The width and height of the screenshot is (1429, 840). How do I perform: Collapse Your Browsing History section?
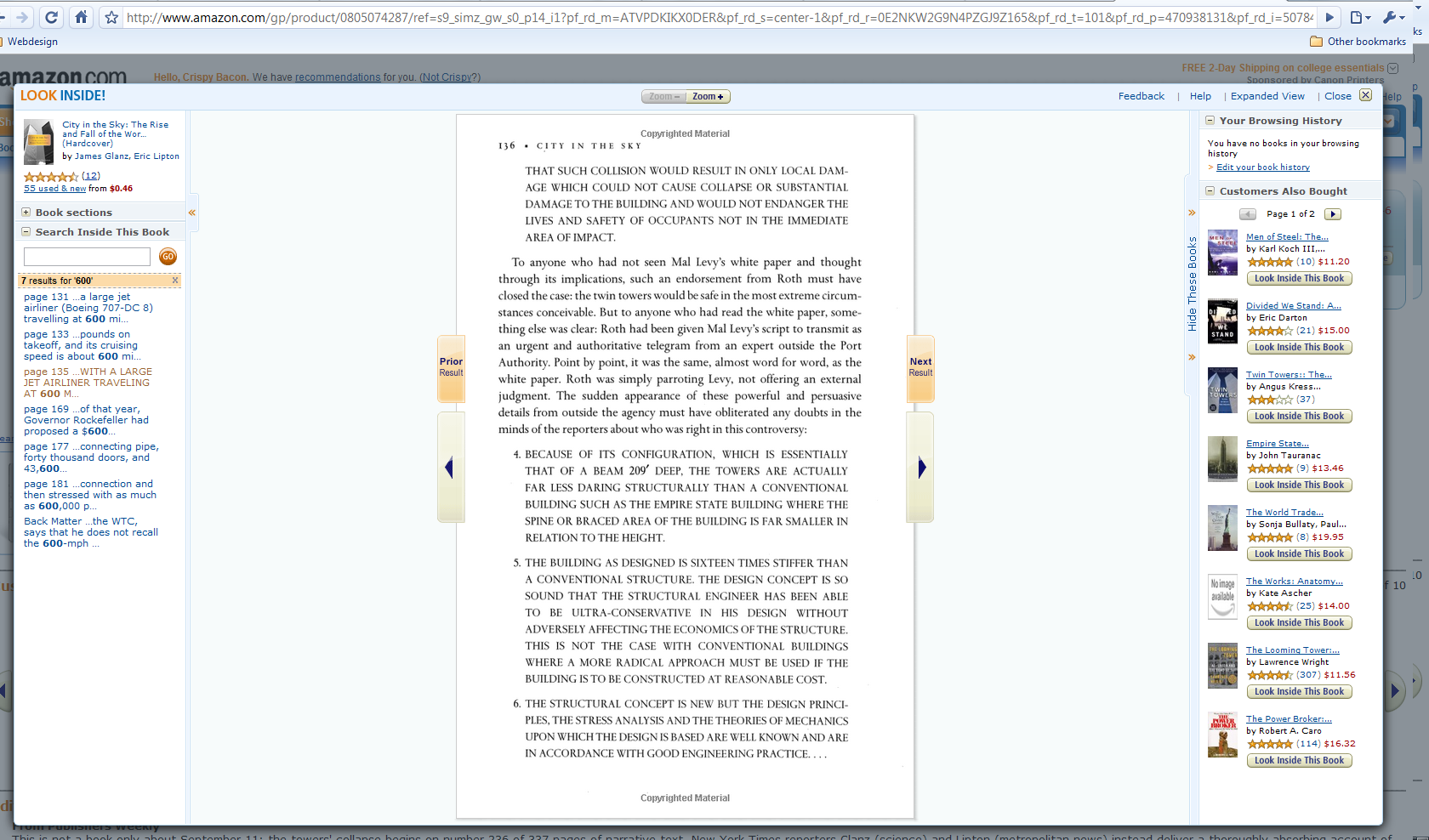[1210, 121]
